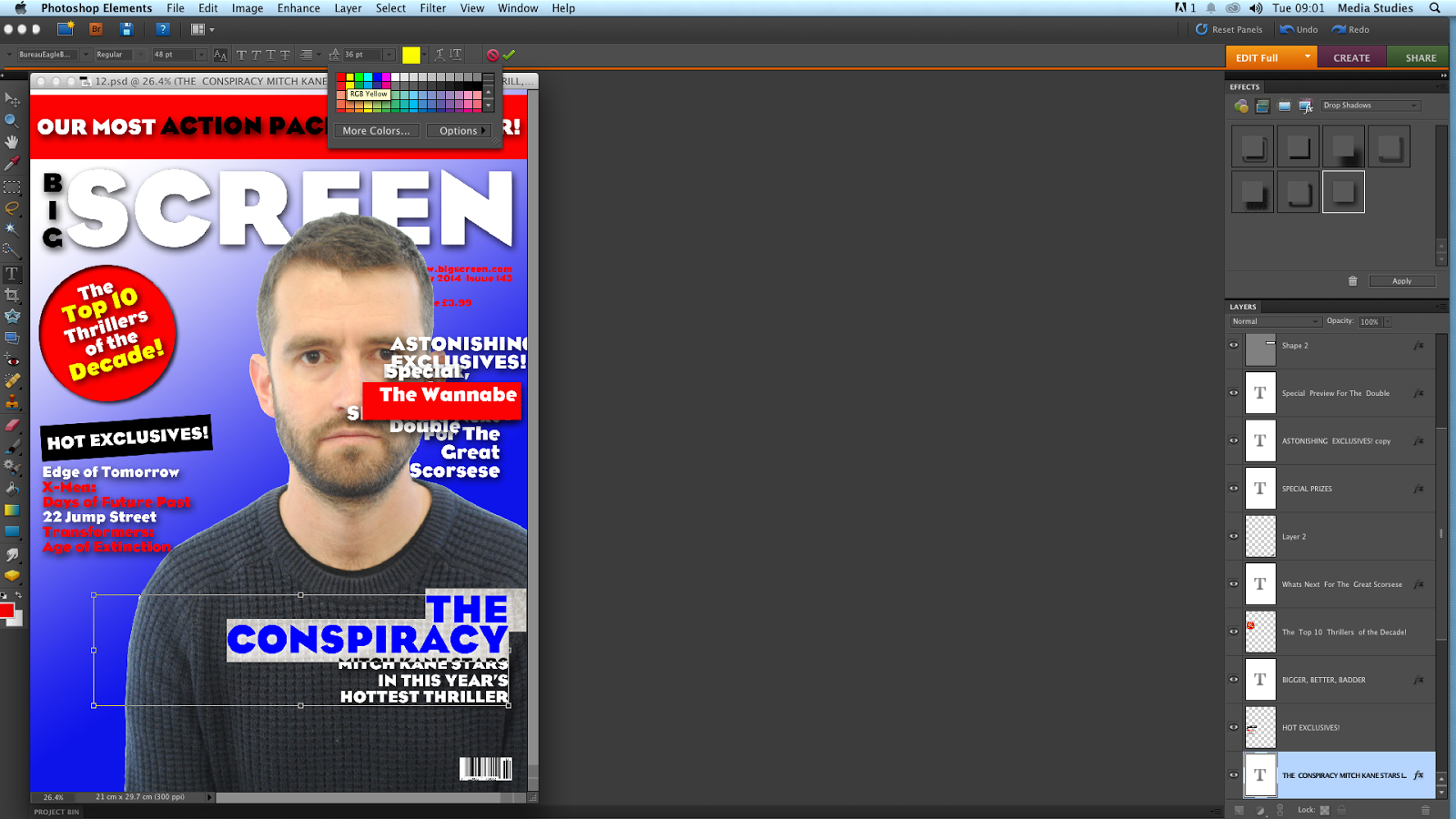Hide the Whats Next For The Great Scorsese layer

(x=1234, y=584)
